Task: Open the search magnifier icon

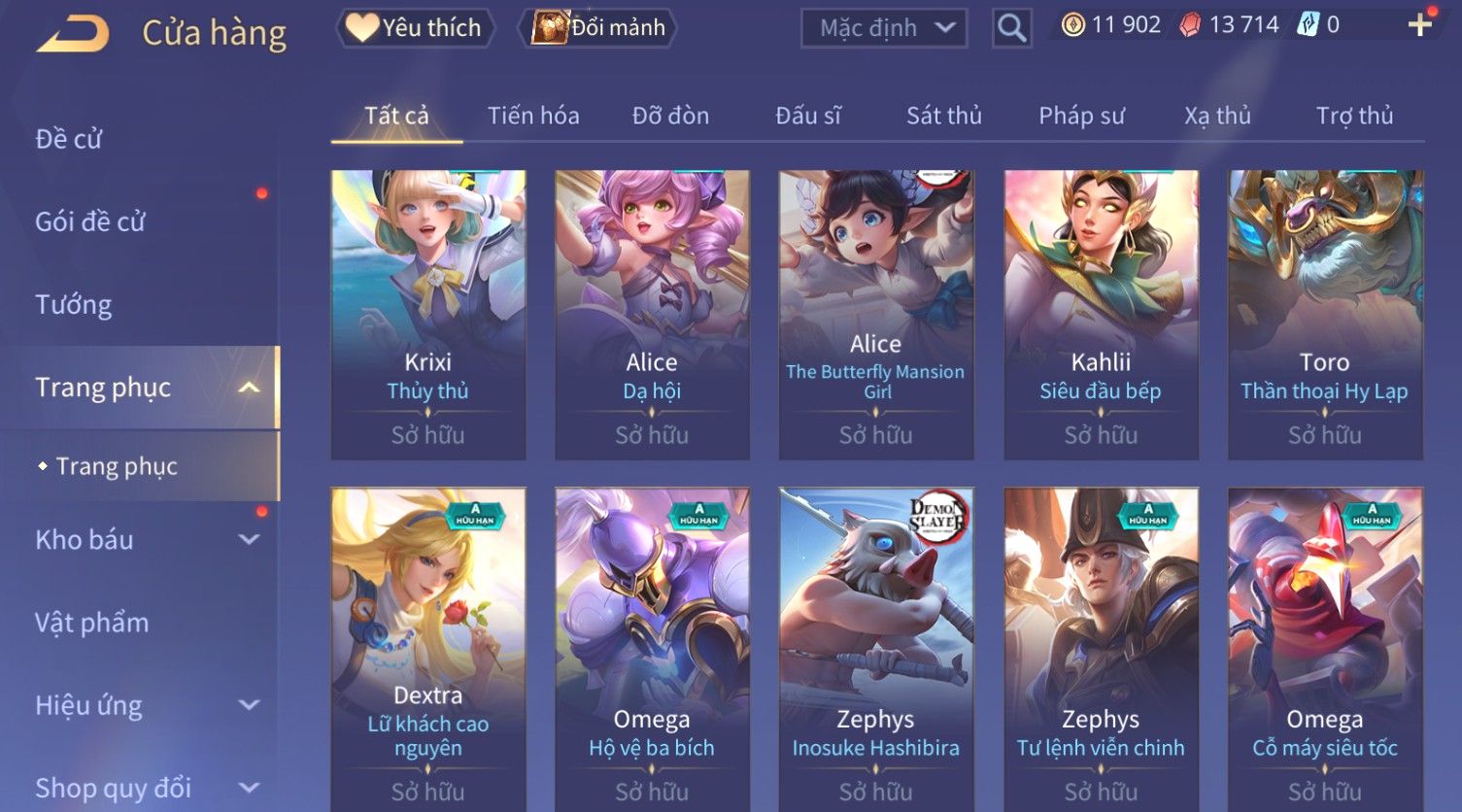Action: [x=1011, y=28]
